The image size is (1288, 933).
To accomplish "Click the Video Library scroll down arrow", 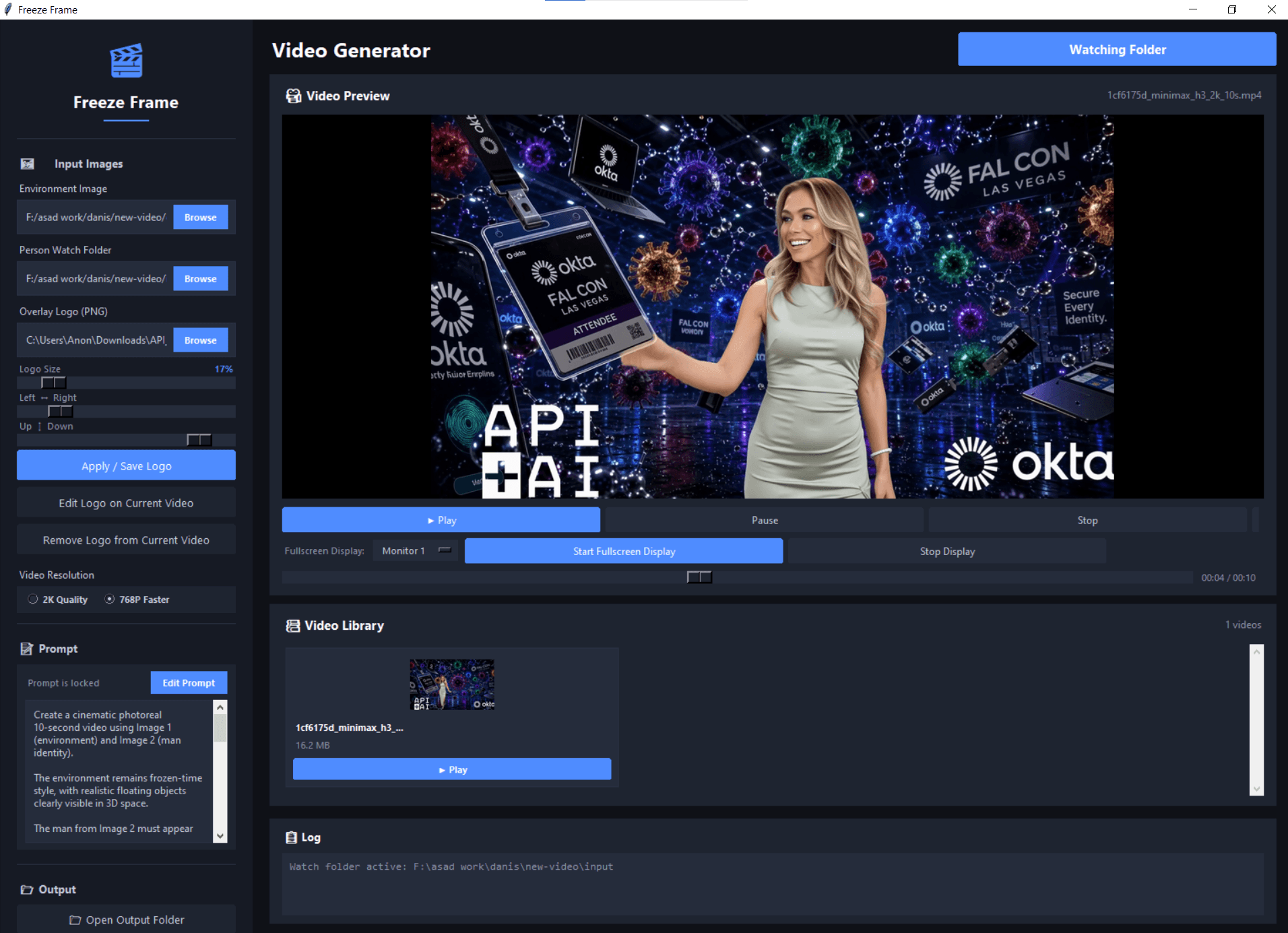I will [1256, 789].
